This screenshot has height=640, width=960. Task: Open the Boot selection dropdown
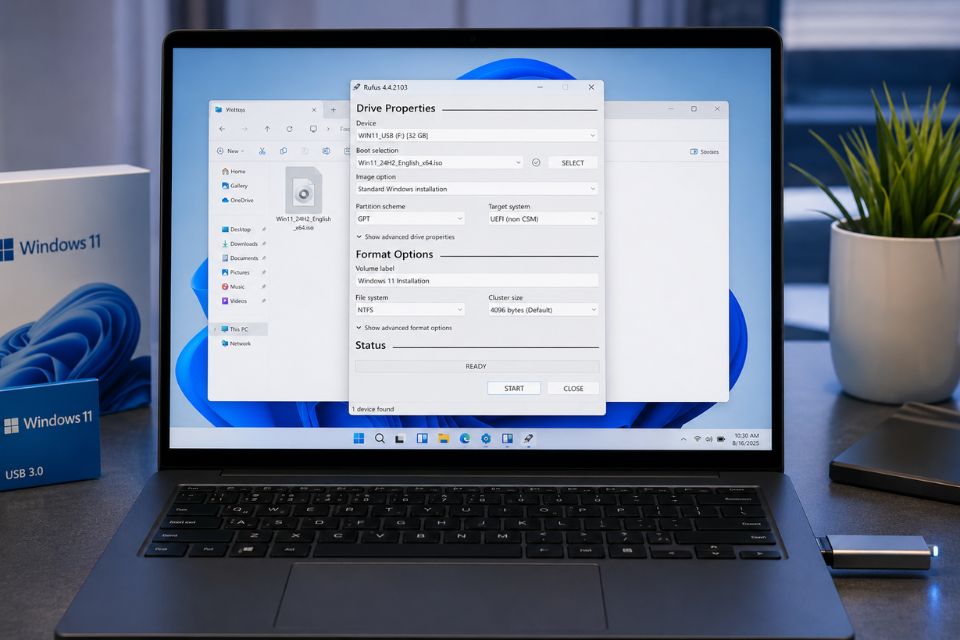coord(439,162)
